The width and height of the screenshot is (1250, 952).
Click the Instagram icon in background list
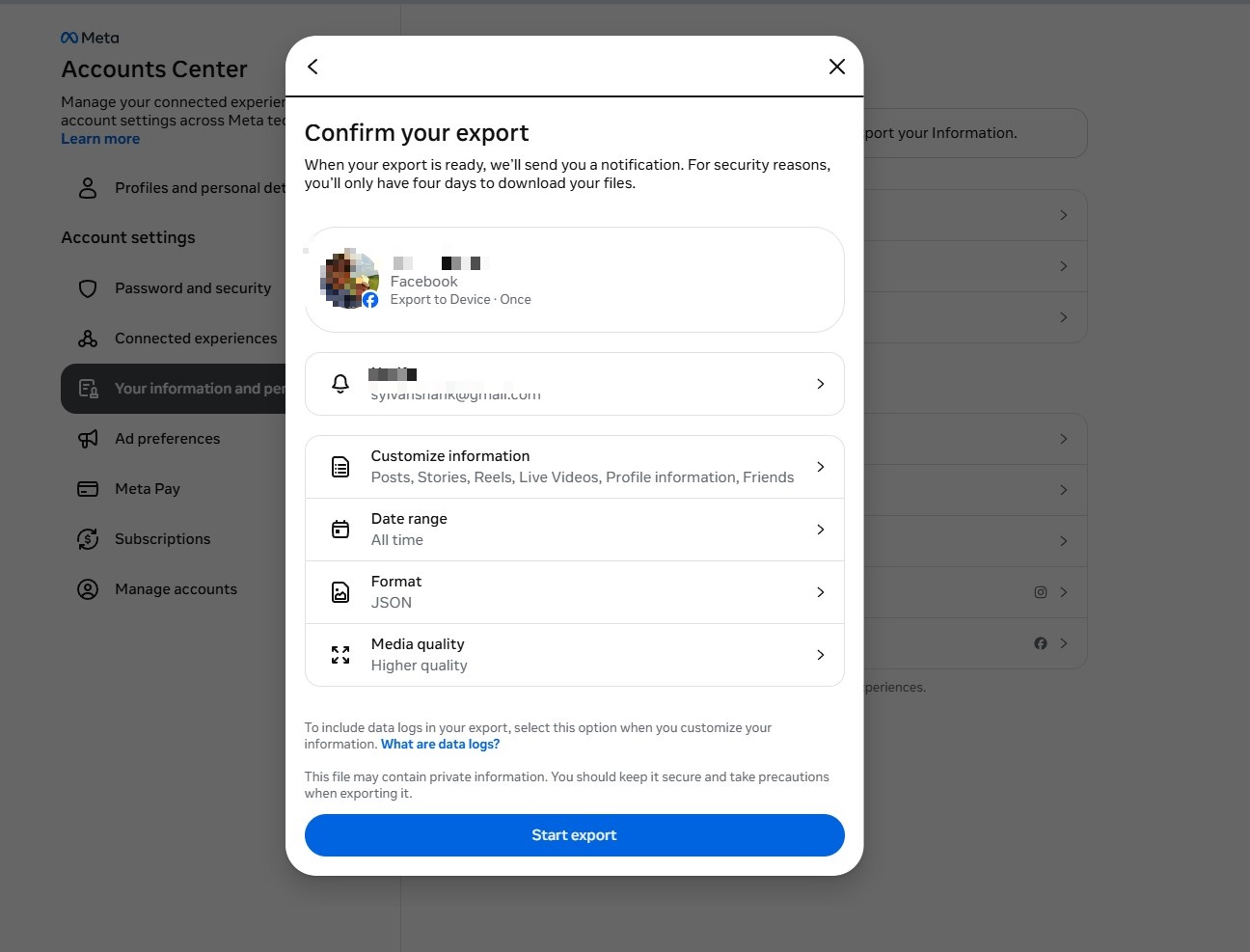pyautogui.click(x=1041, y=592)
